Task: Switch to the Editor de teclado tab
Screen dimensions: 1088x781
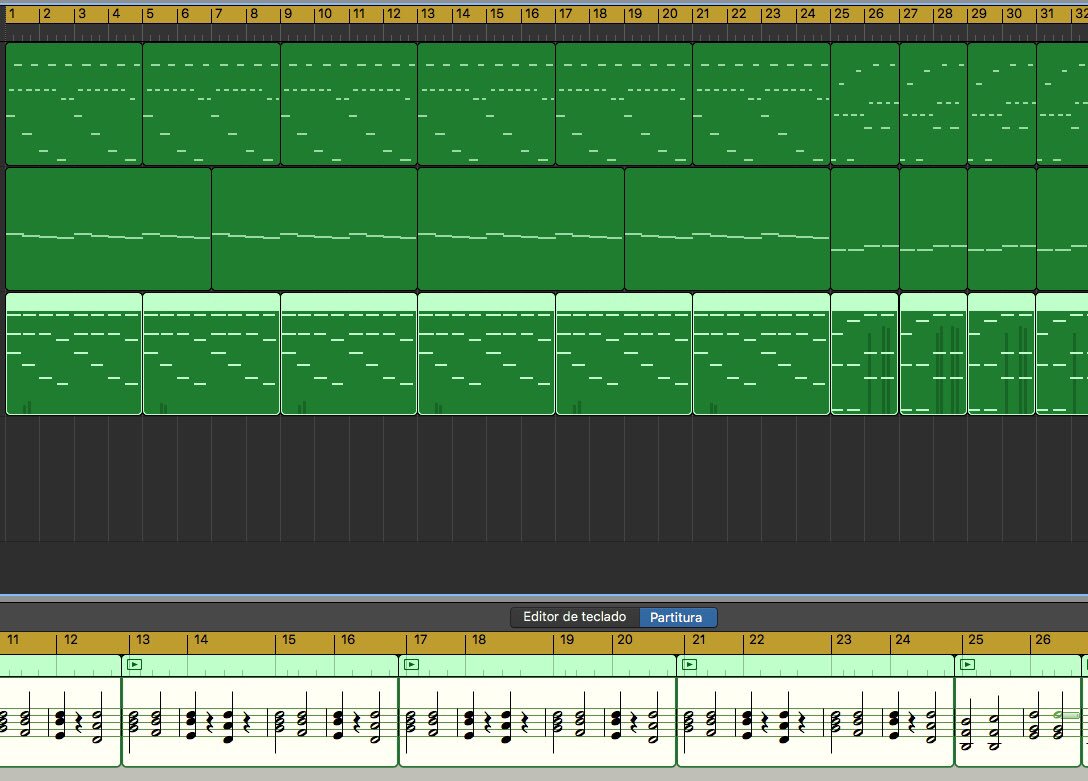Action: [575, 617]
